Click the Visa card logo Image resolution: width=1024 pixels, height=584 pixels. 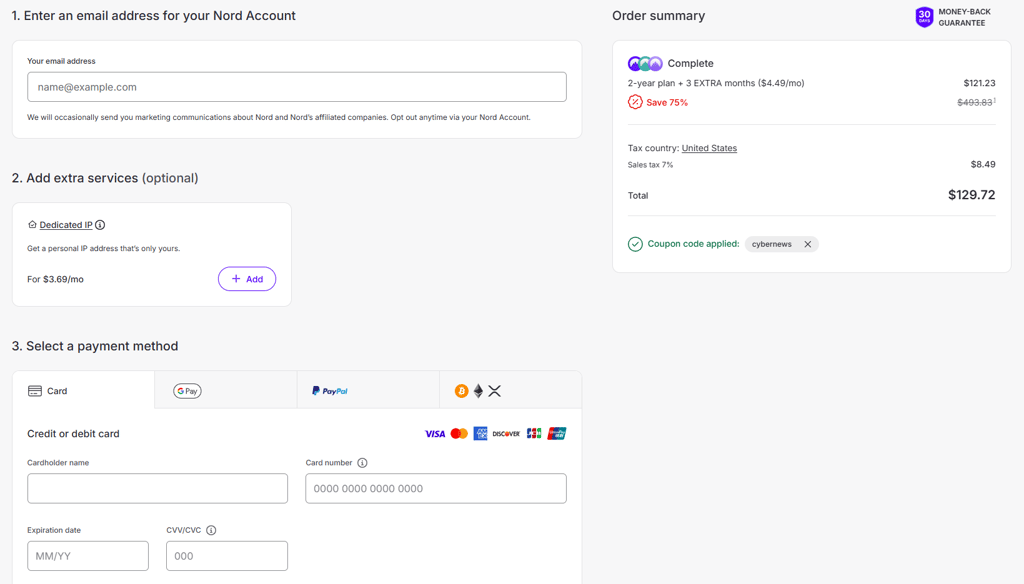[435, 434]
